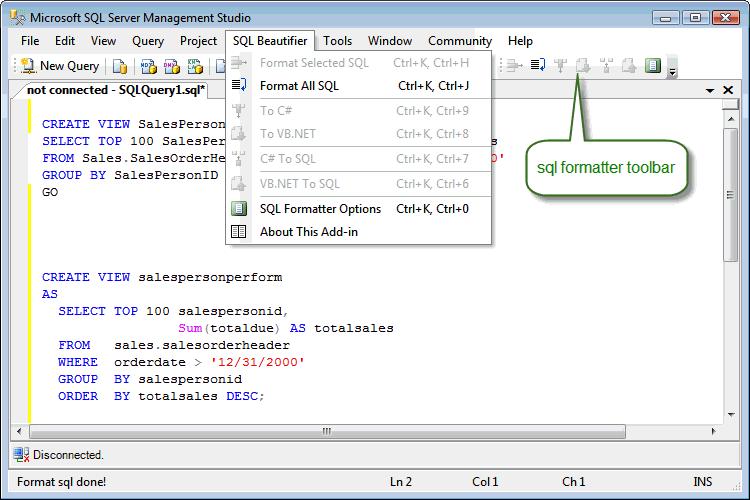
Task: Open the Community menu
Action: (x=460, y=41)
